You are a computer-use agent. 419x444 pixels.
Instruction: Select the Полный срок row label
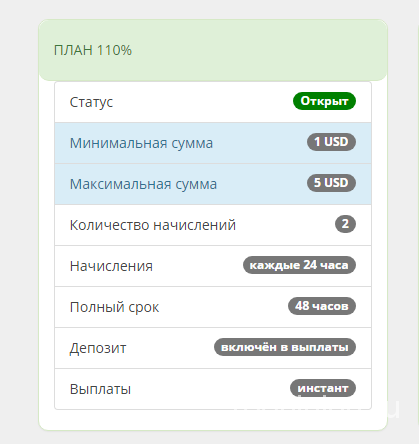click(114, 307)
